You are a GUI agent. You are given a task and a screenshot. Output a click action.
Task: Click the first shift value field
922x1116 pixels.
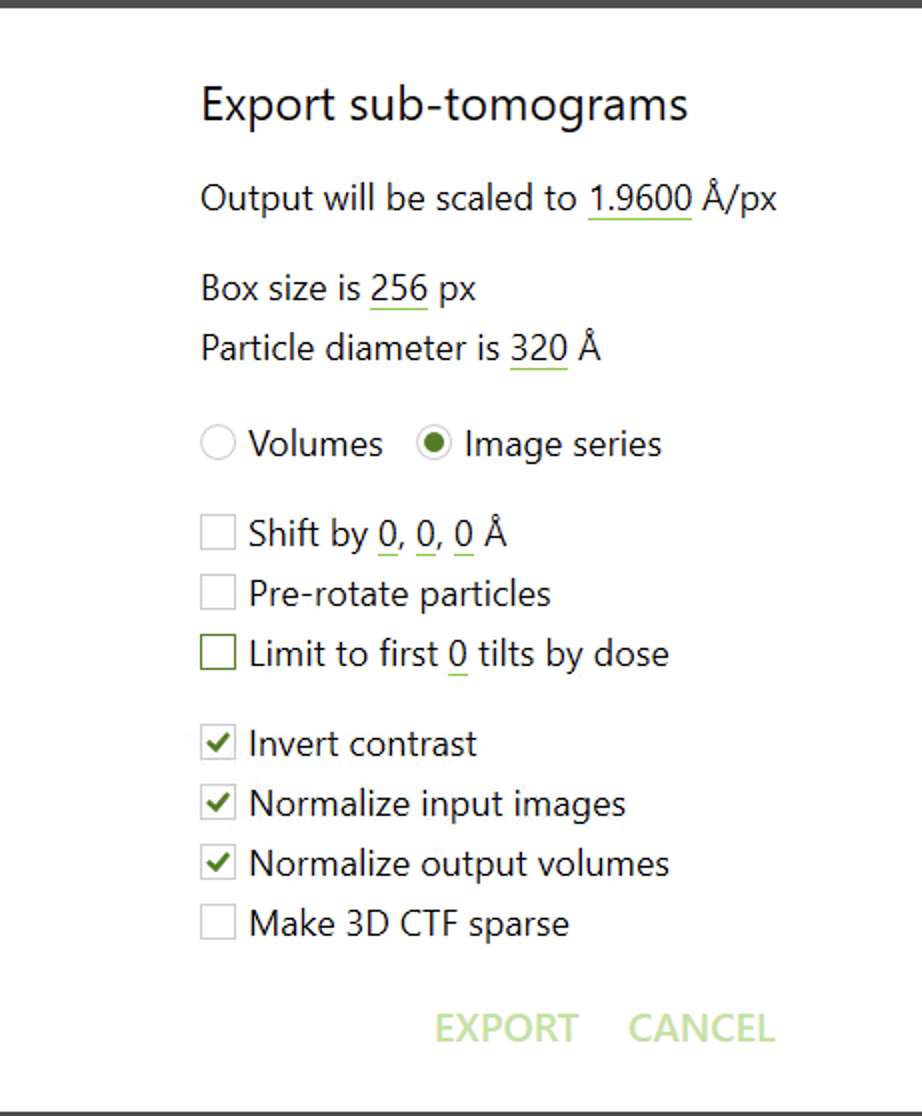pos(387,535)
